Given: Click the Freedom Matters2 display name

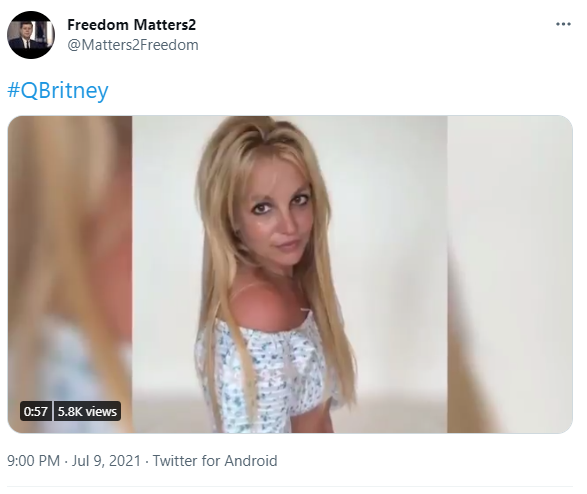Looking at the screenshot, I should point(131,25).
